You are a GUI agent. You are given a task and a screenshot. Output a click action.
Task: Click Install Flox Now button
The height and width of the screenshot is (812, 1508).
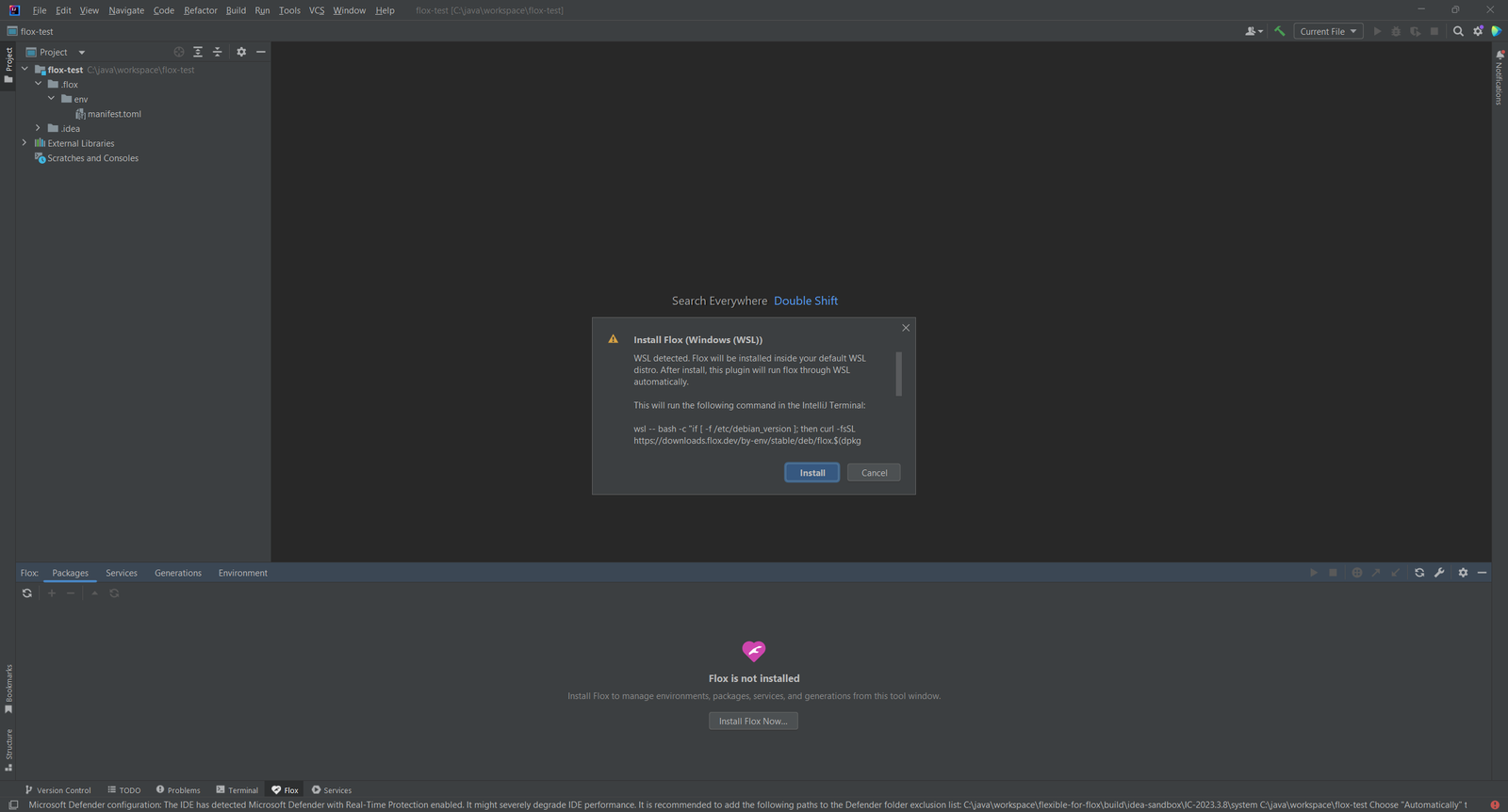coord(753,721)
